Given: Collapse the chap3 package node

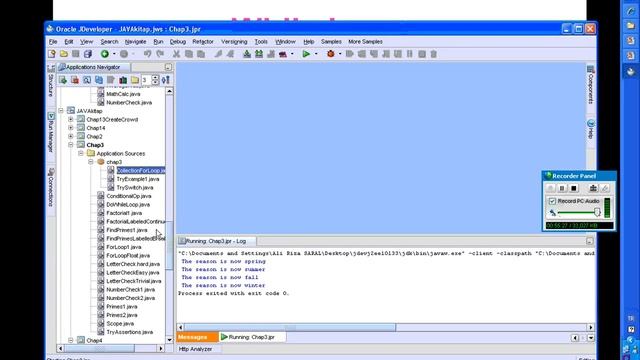Looking at the screenshot, I should (91, 162).
